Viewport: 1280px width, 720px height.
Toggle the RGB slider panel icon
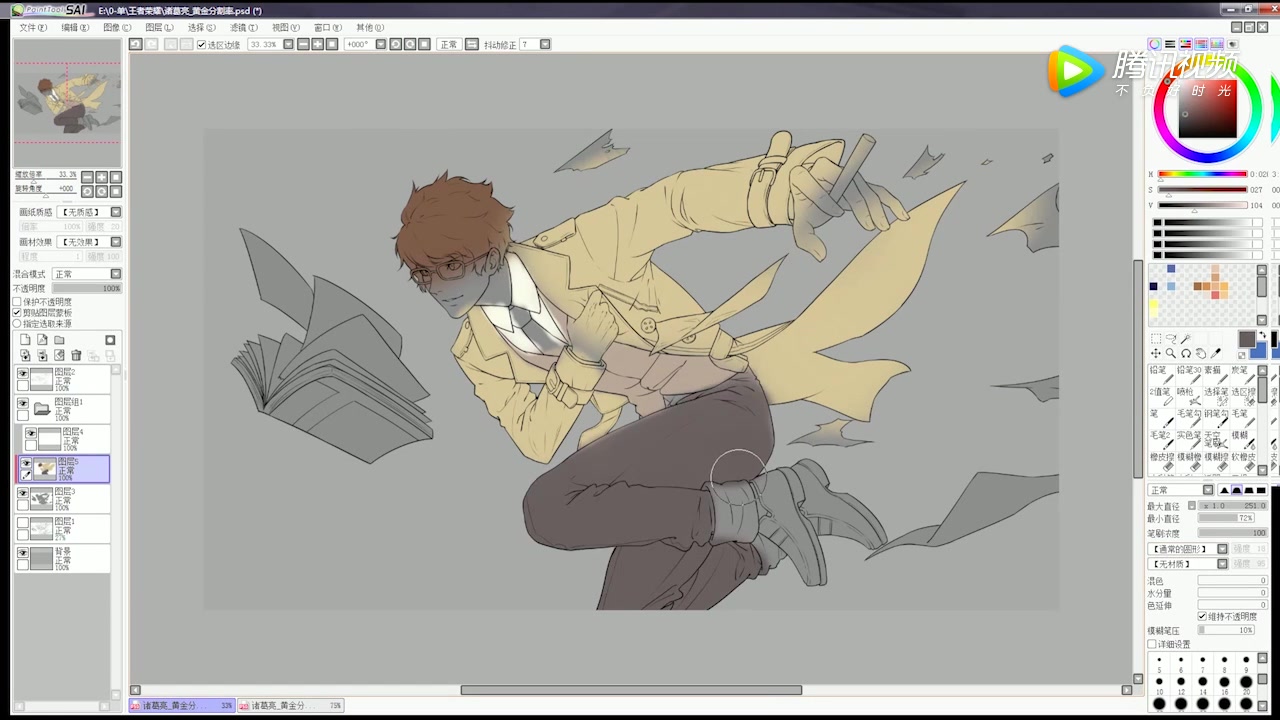1169,44
